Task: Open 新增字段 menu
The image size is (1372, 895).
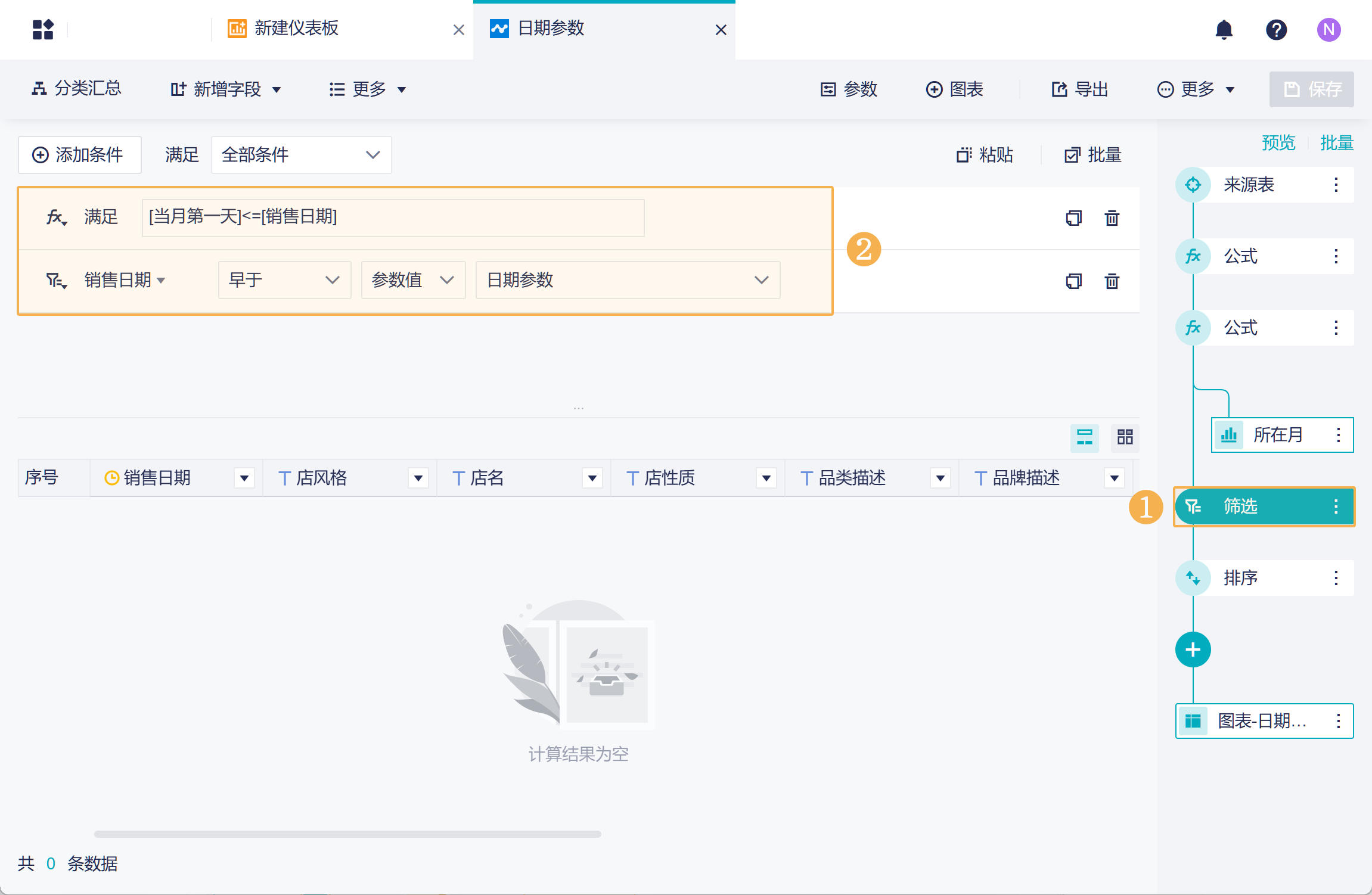Action: pyautogui.click(x=225, y=89)
